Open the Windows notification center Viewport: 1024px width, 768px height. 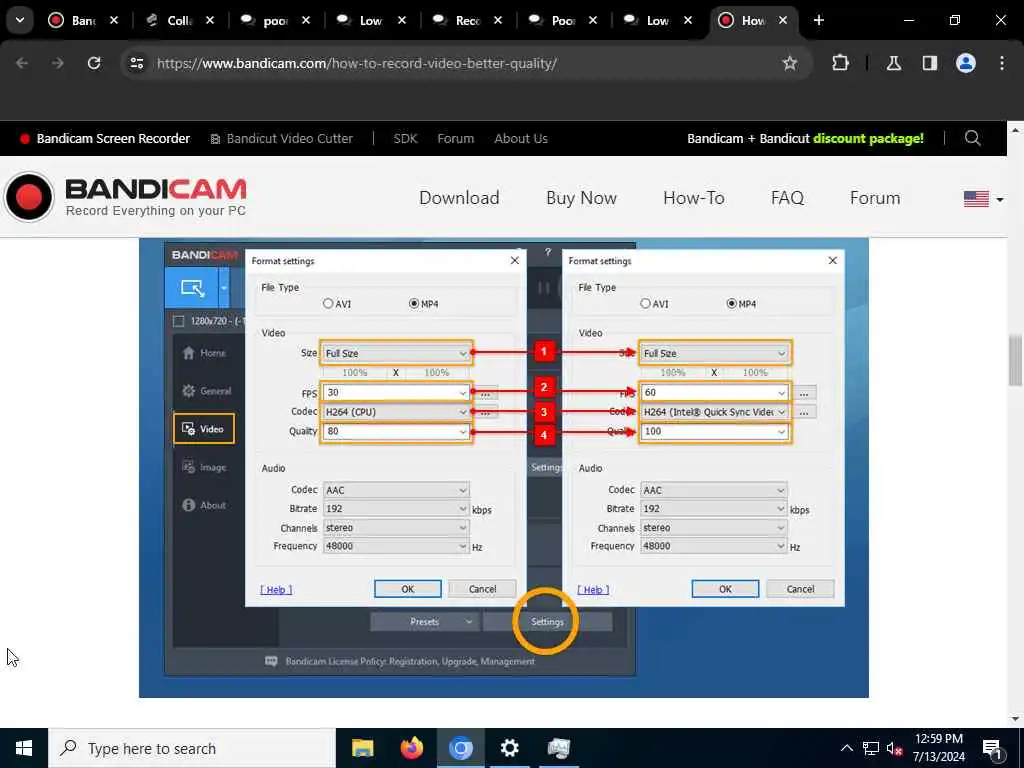coord(993,748)
